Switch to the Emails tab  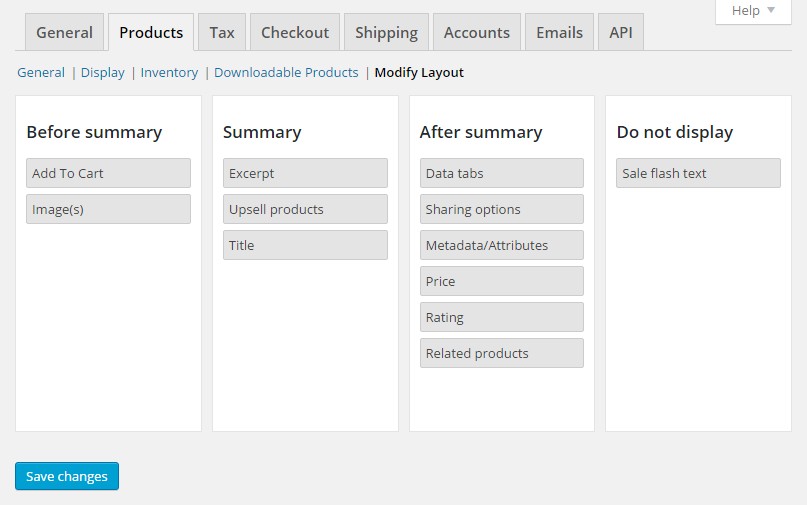[x=559, y=32]
